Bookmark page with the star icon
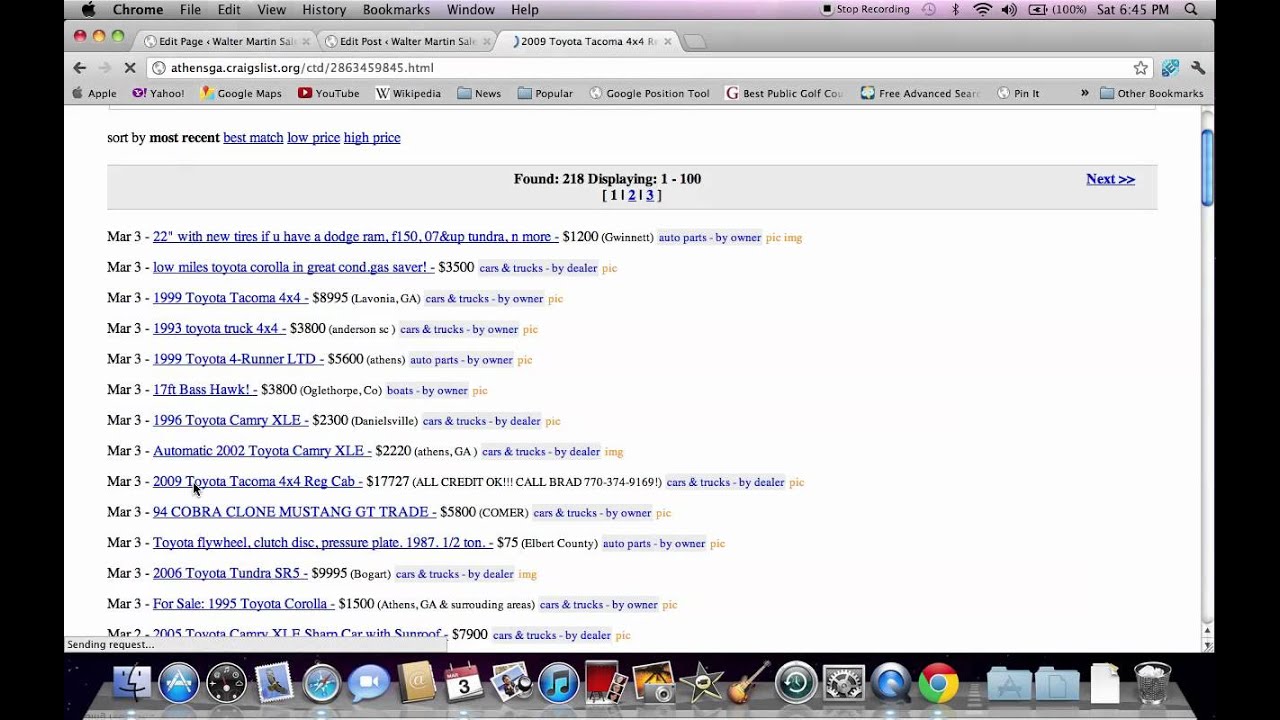Viewport: 1280px width, 720px height. 1141,68
